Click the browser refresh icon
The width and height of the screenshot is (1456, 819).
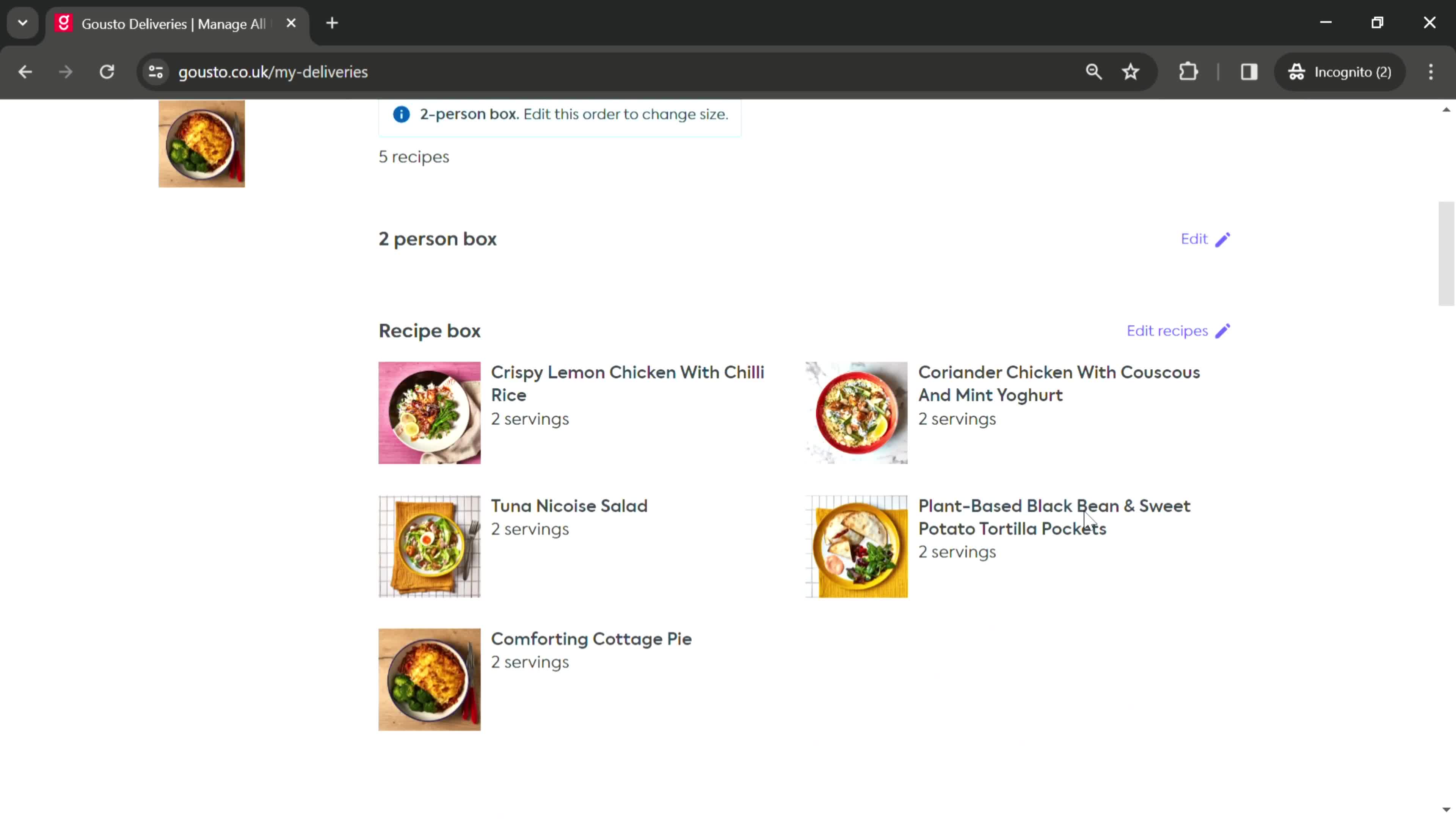coord(107,71)
